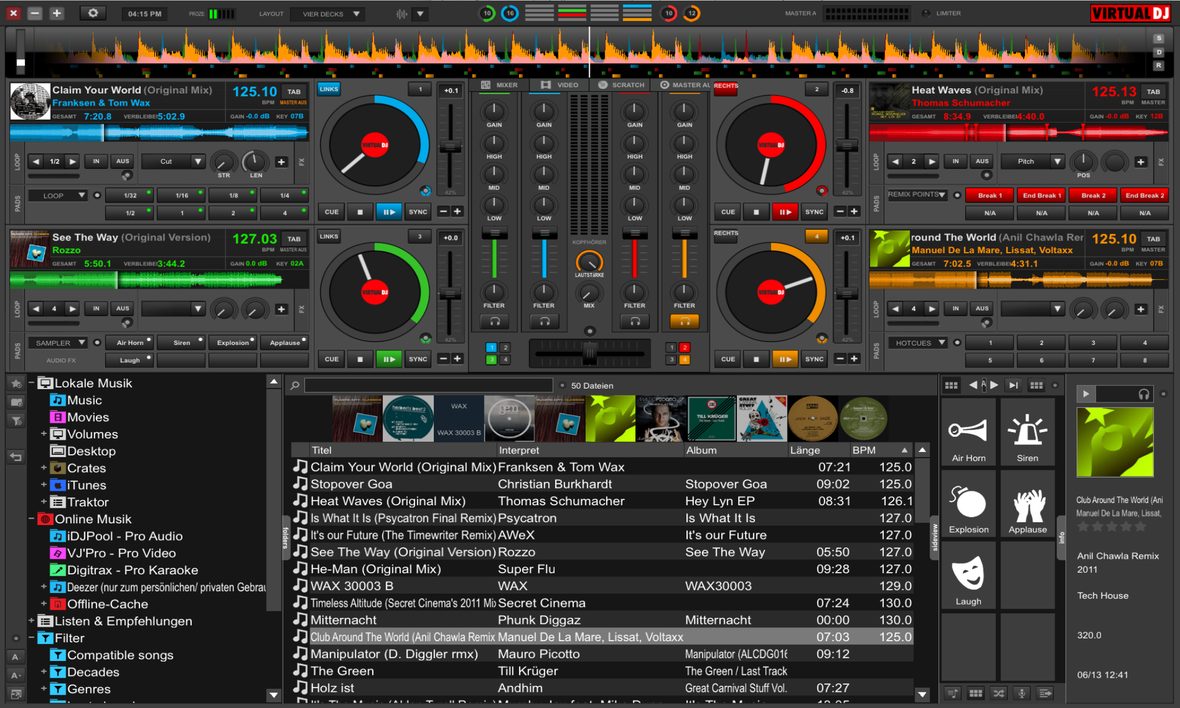The width and height of the screenshot is (1180, 708).
Task: Click the S button beside overview waveform
Action: tap(1159, 39)
